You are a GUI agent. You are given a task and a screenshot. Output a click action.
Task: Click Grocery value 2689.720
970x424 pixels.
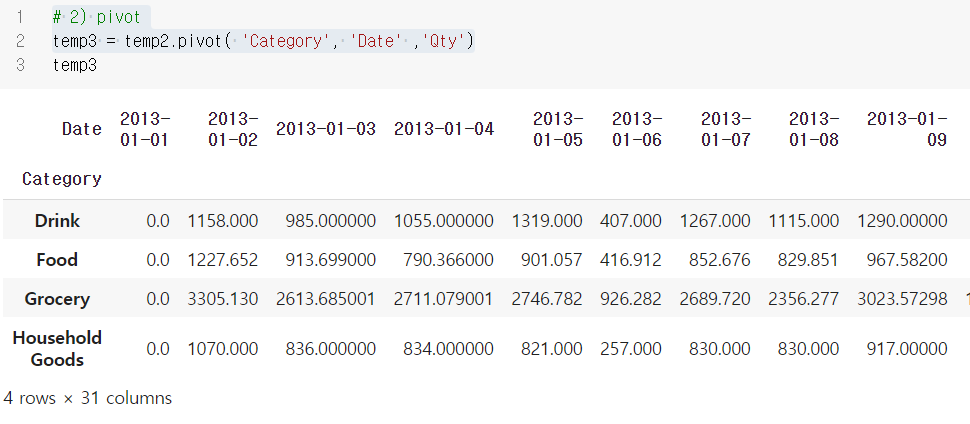point(715,299)
